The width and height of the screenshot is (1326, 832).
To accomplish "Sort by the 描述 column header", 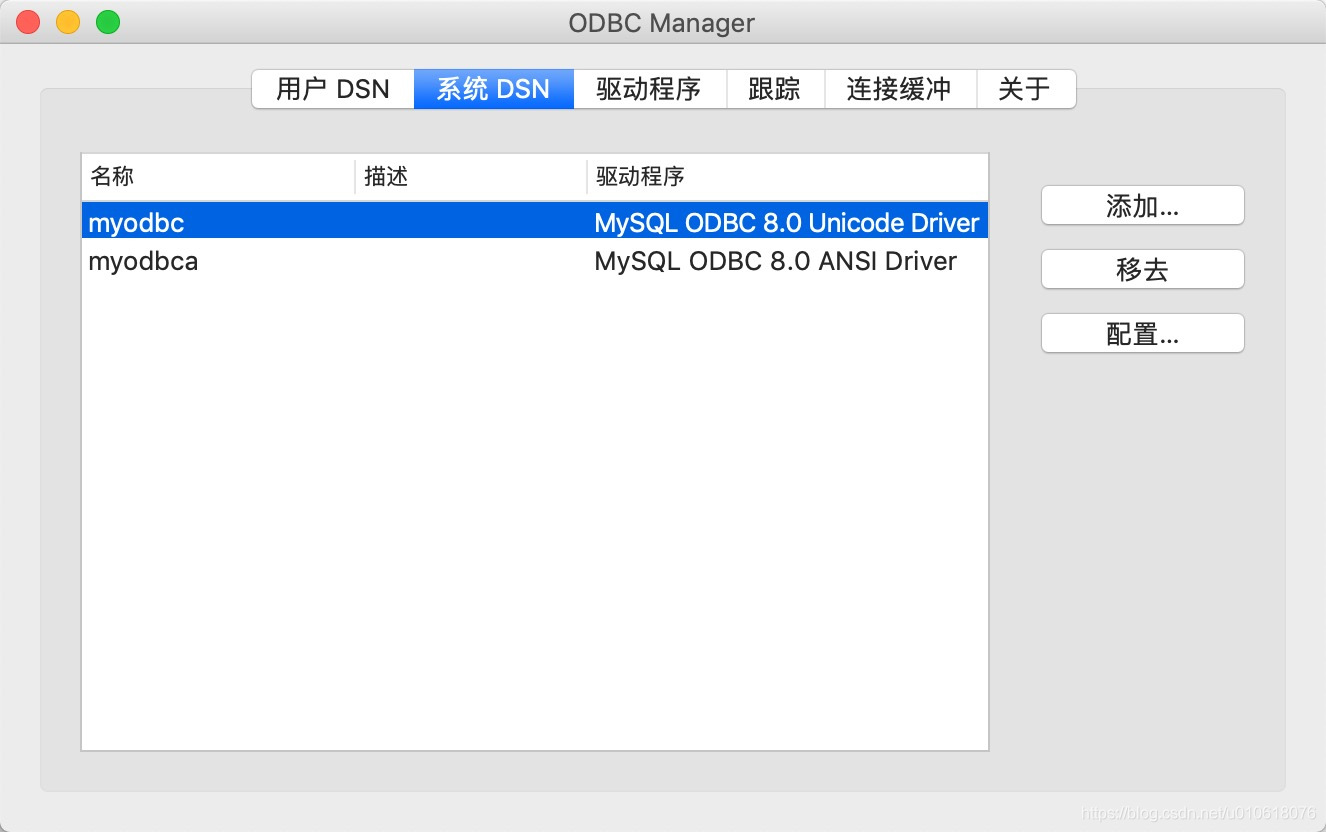I will [x=471, y=177].
